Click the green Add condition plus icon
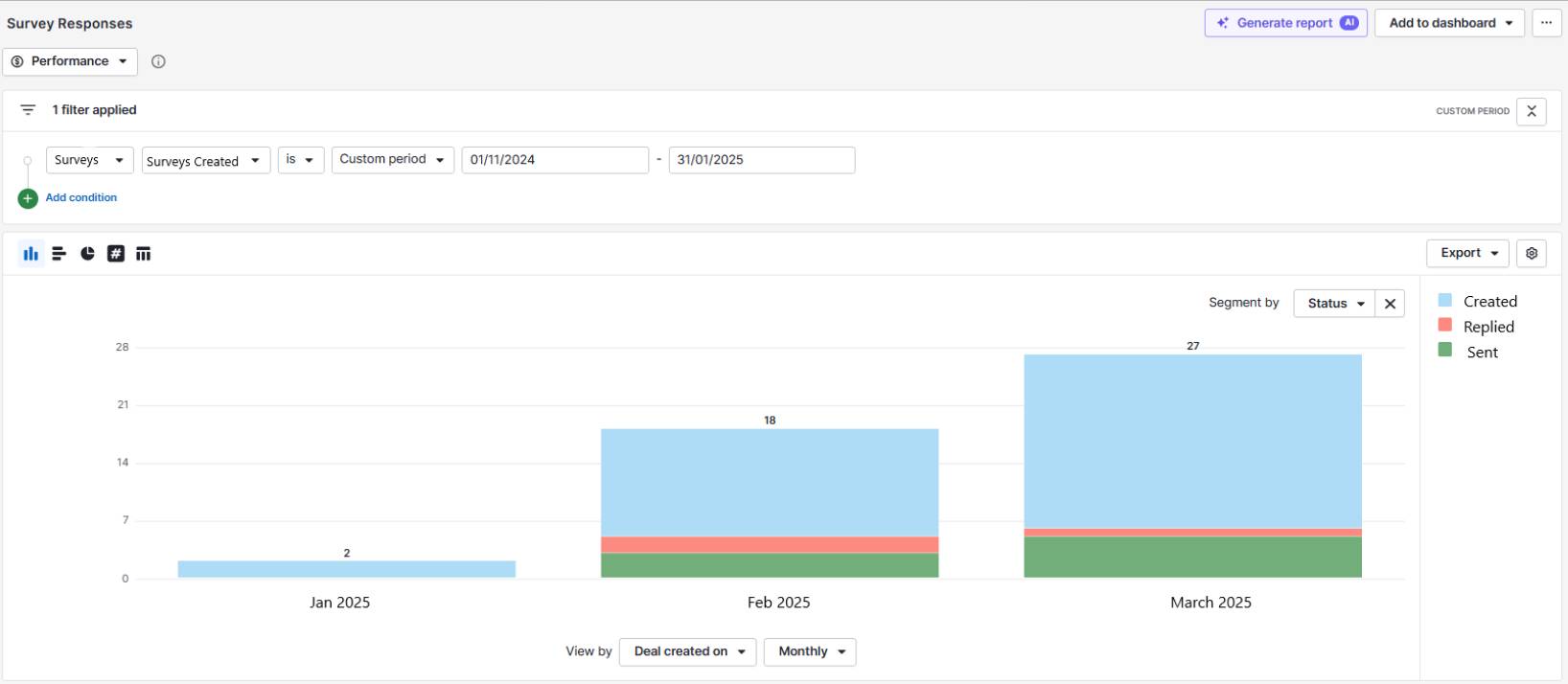The width and height of the screenshot is (1568, 684). (x=28, y=198)
